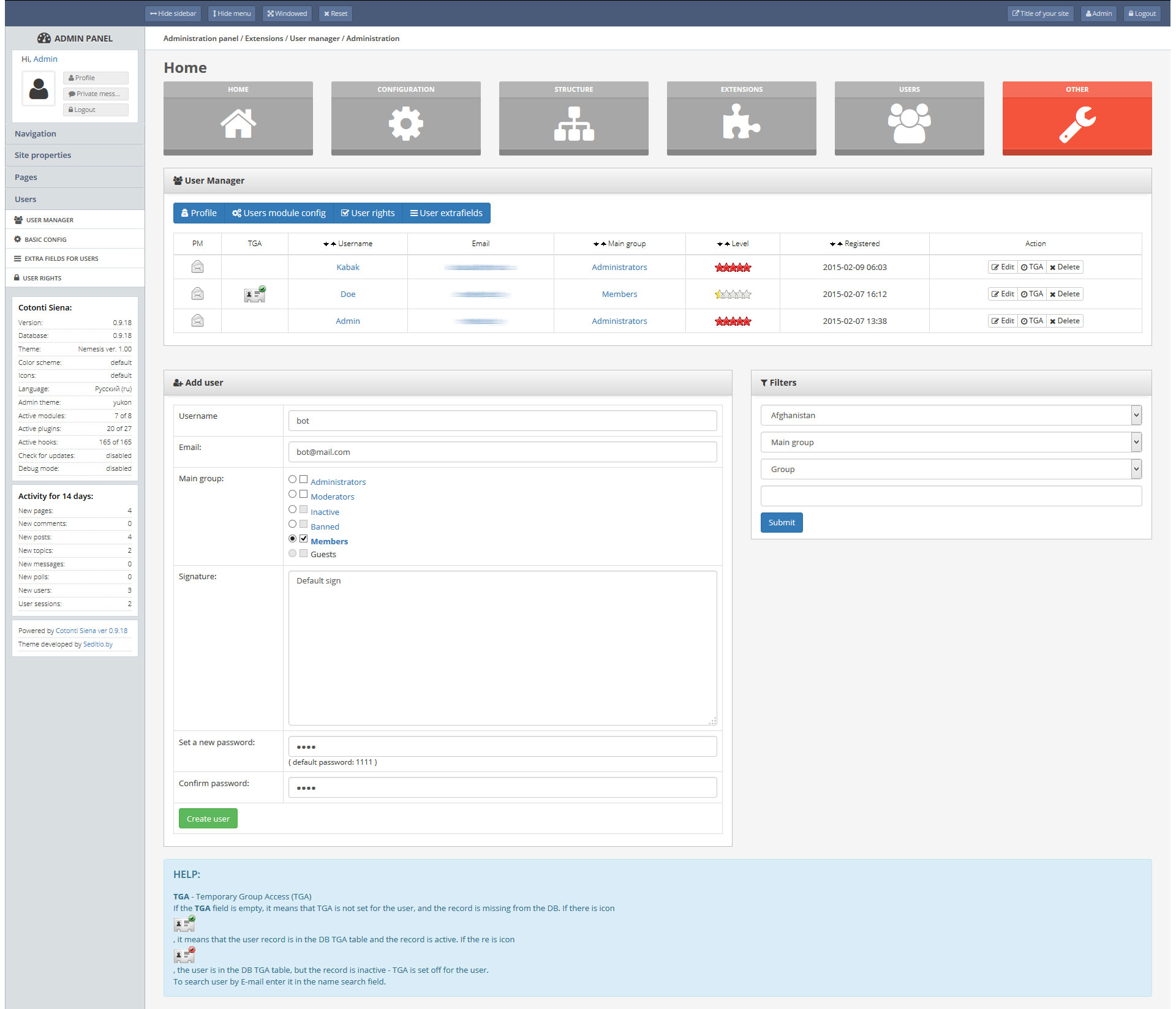
Task: Uncheck the Members group checkbox
Action: (304, 539)
